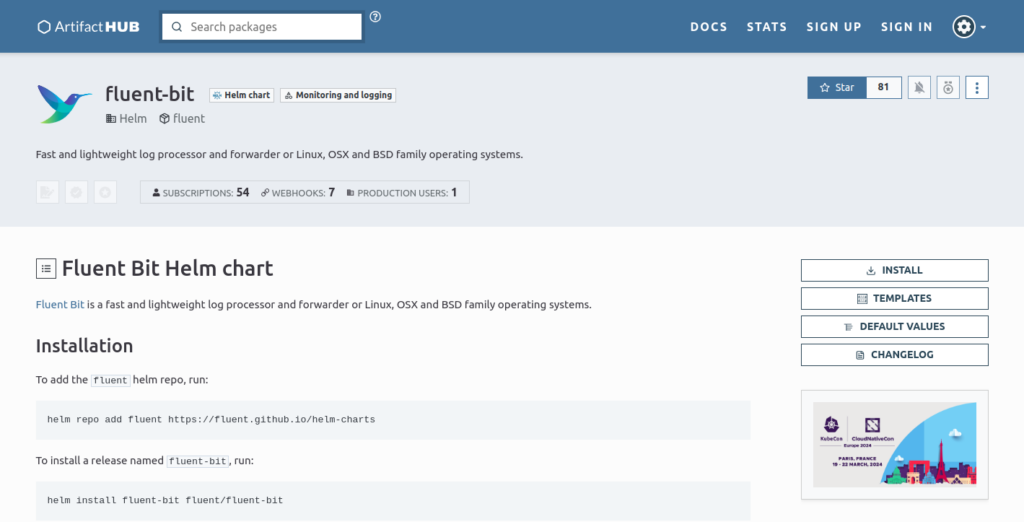Click the KubeCon CloudNativeCon banner
The image size is (1024, 522).
click(894, 444)
